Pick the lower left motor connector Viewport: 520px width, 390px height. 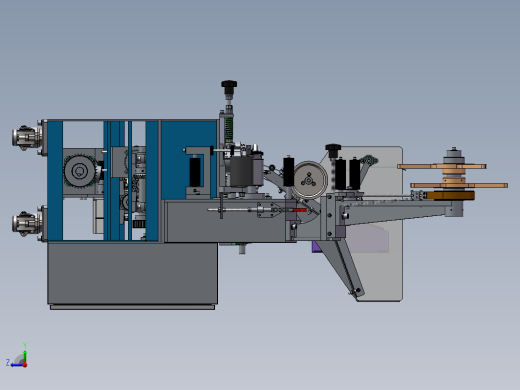26,223
